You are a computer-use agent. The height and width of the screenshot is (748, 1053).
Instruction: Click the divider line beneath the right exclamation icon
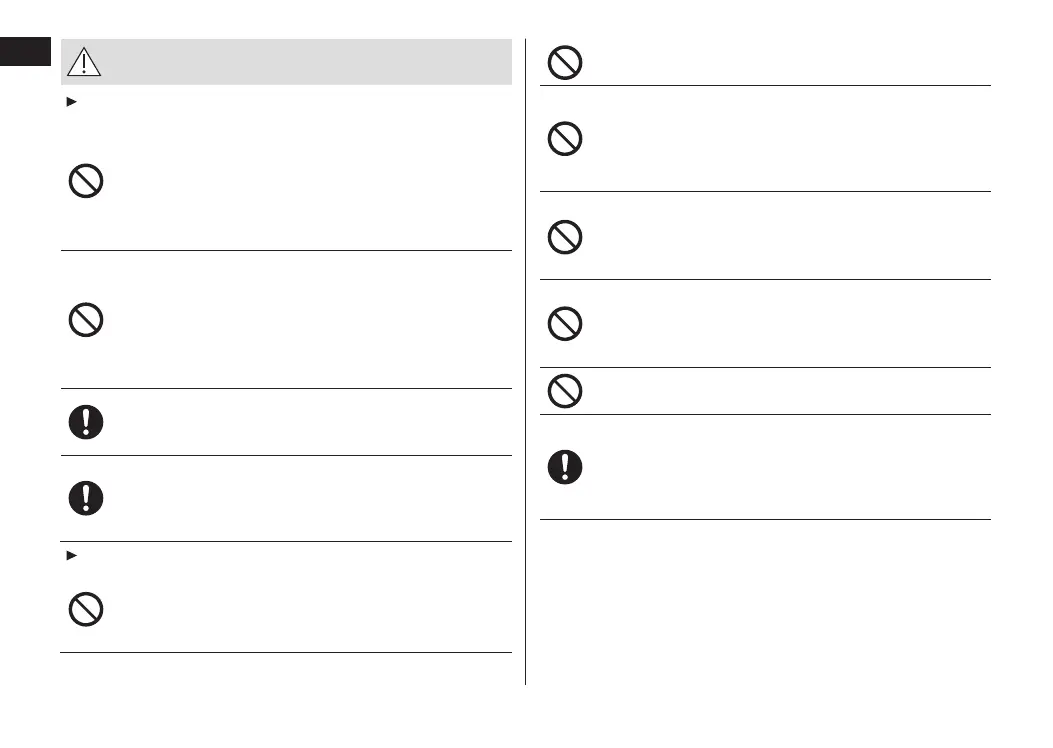pos(765,519)
